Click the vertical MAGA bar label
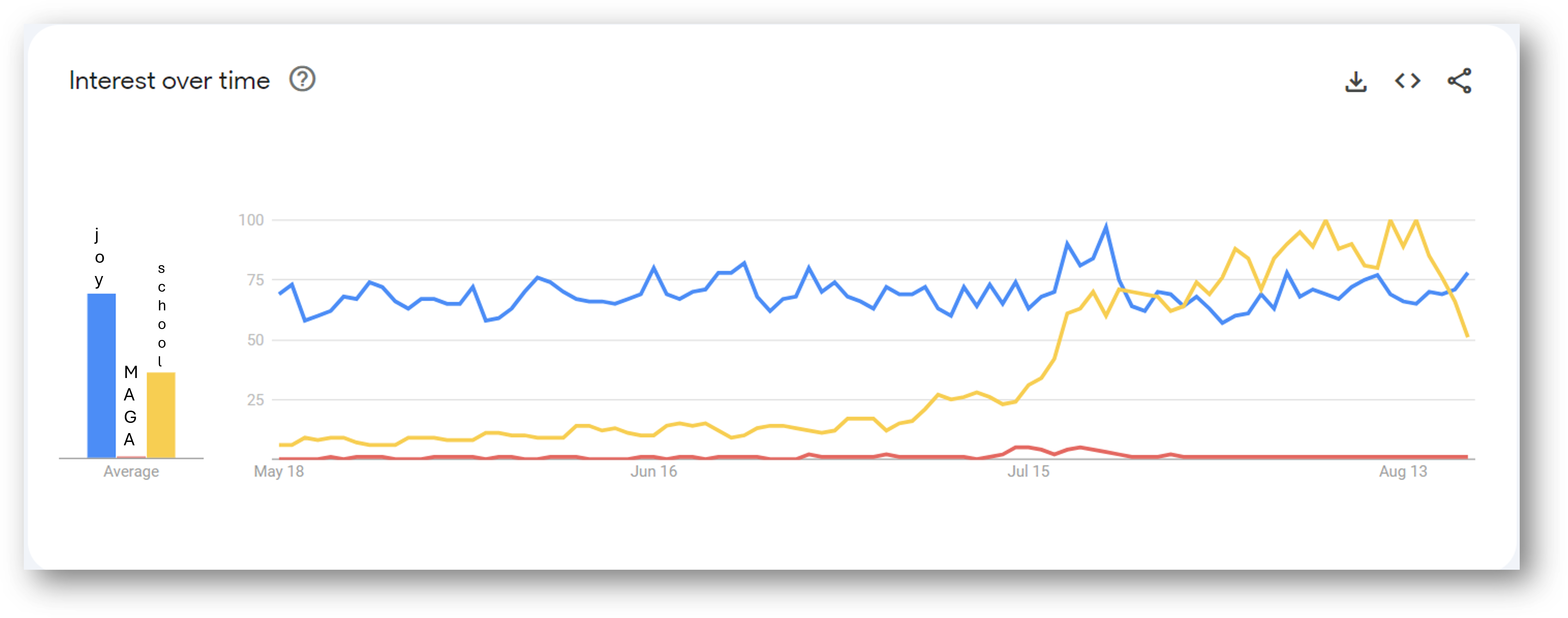Screen dimensions: 1568x618 pyautogui.click(x=130, y=406)
